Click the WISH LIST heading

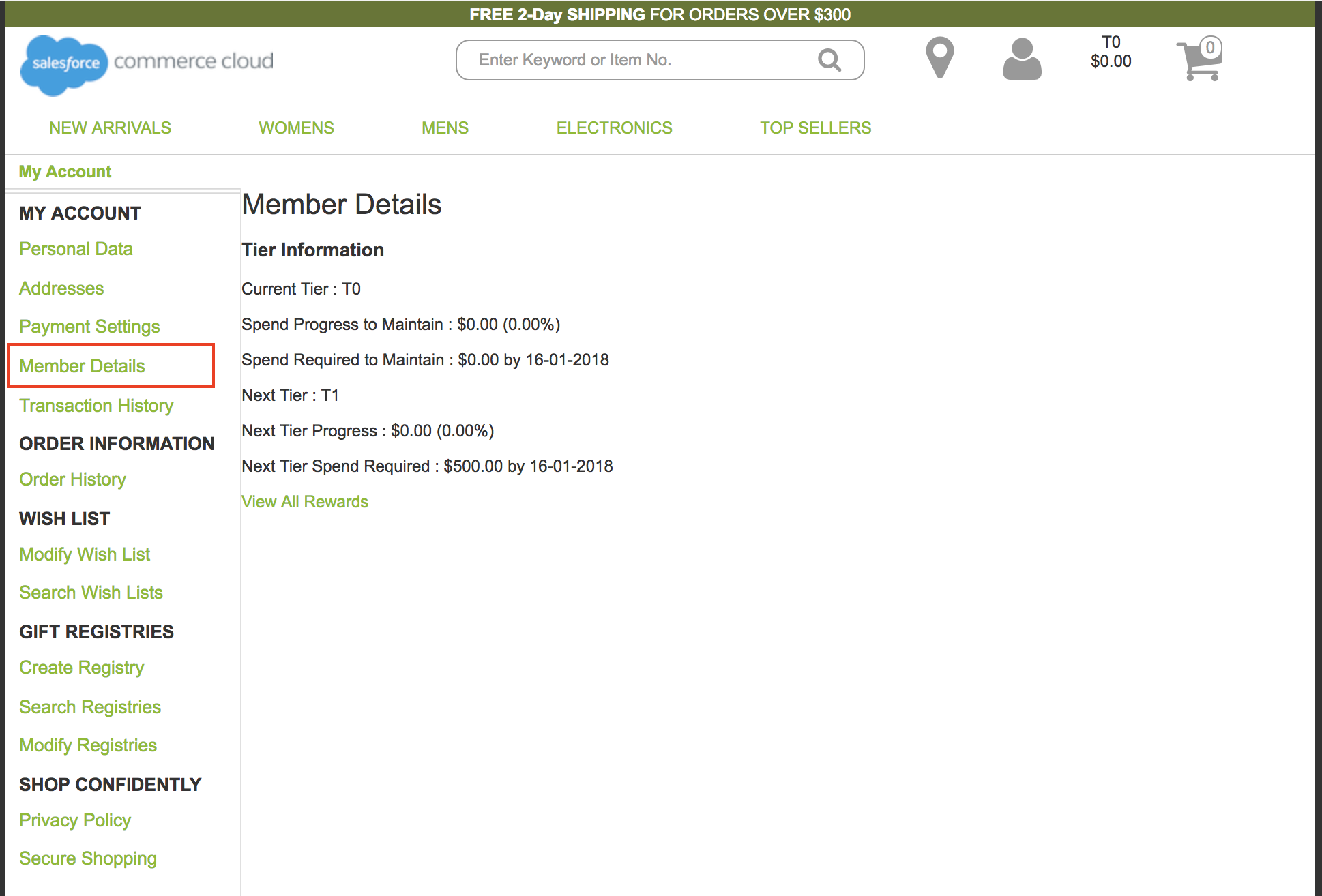(x=64, y=519)
